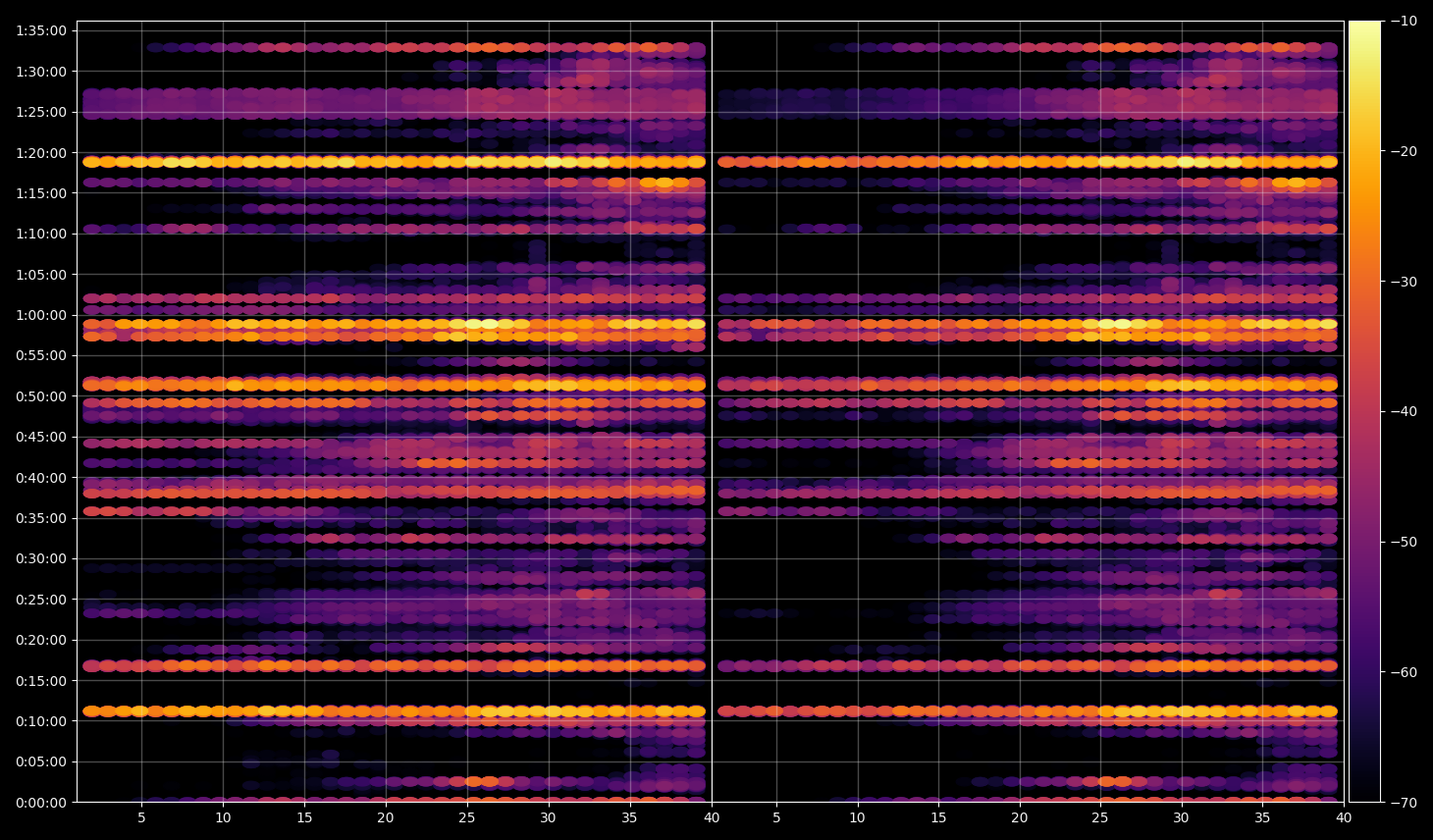The width and height of the screenshot is (1433, 840).
Task: Click the 1:35:00 time axis label
Action: pyautogui.click(x=41, y=30)
